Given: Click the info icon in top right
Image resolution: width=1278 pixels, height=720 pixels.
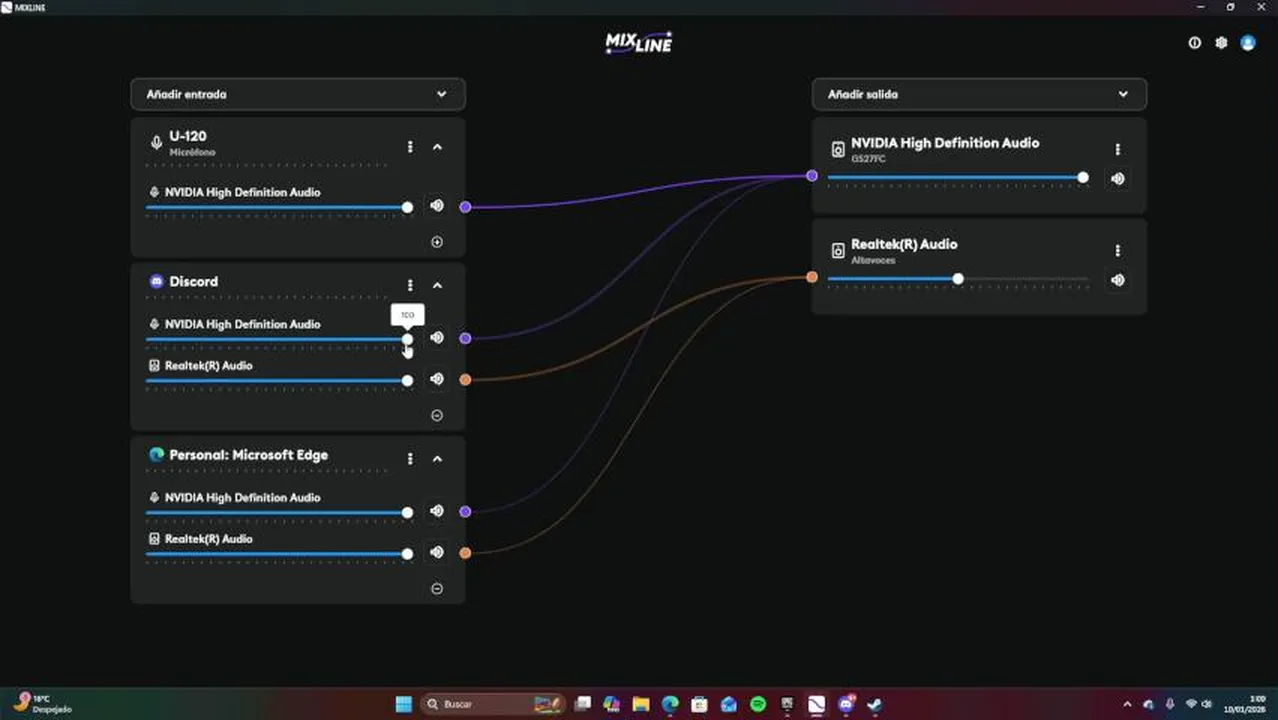Looking at the screenshot, I should 1194,43.
